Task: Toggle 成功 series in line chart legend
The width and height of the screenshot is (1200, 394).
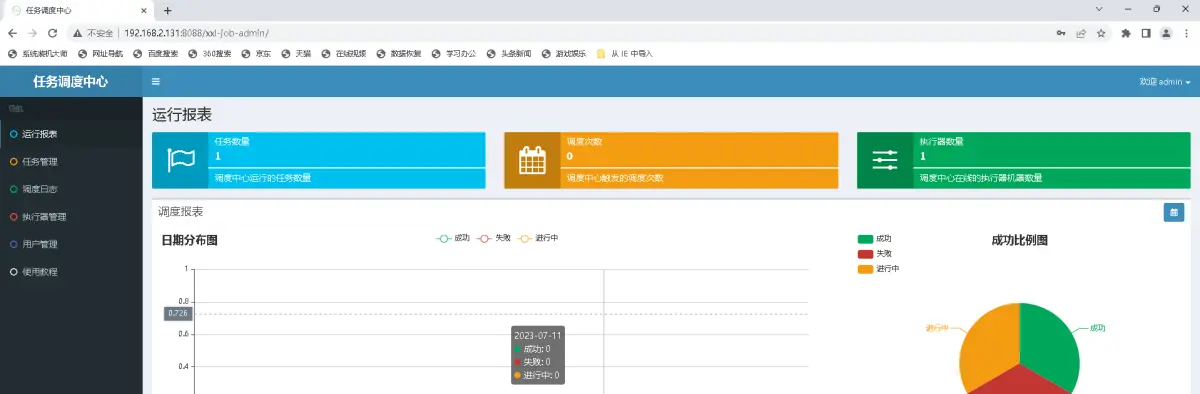Action: point(453,238)
